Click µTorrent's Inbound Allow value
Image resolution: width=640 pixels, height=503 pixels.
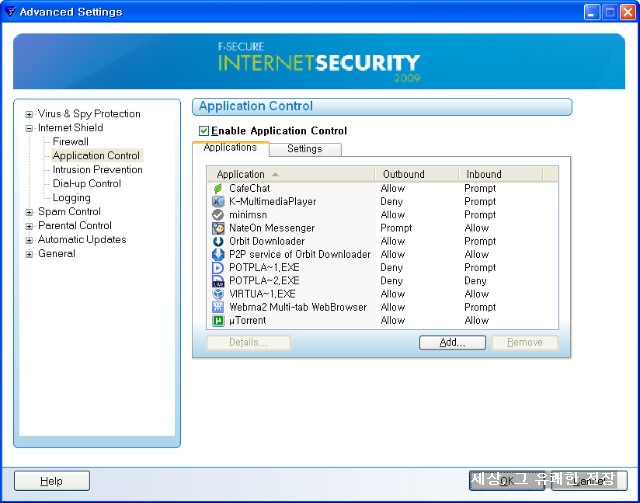(x=476, y=320)
